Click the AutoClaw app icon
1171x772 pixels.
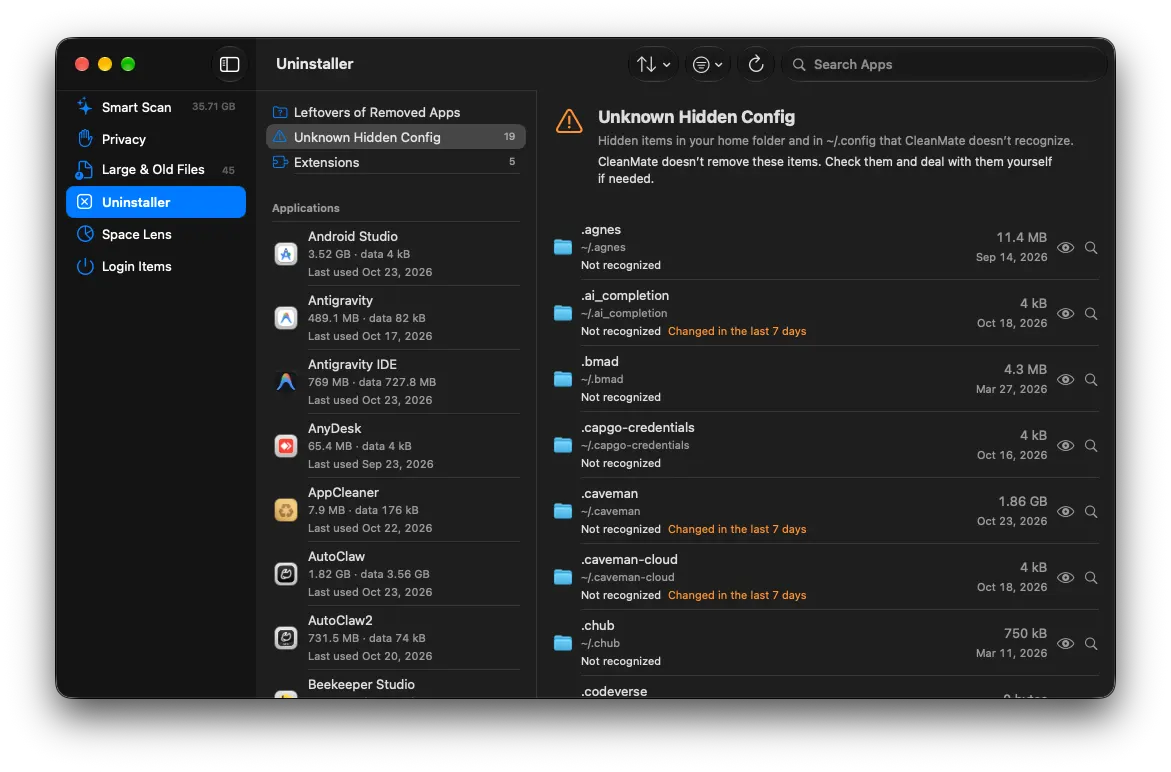(x=286, y=573)
